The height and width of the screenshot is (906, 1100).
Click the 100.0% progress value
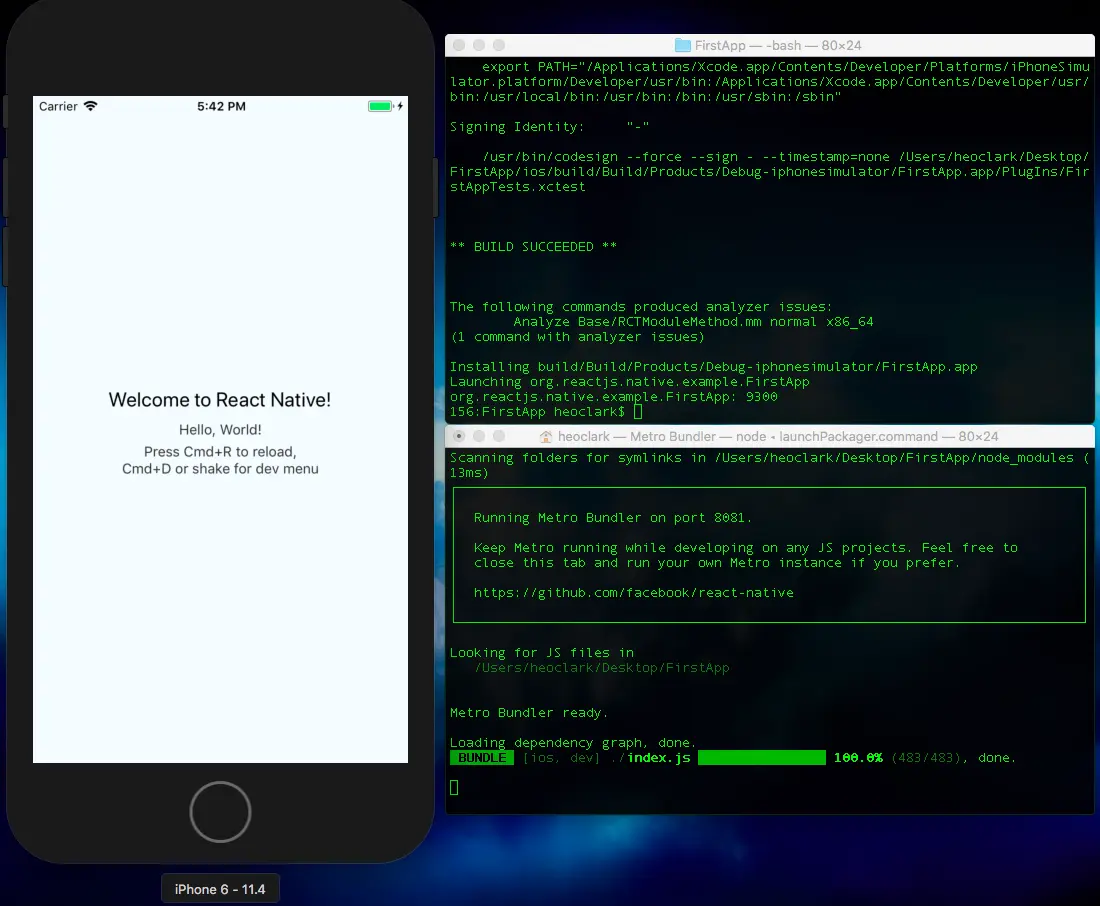(858, 758)
